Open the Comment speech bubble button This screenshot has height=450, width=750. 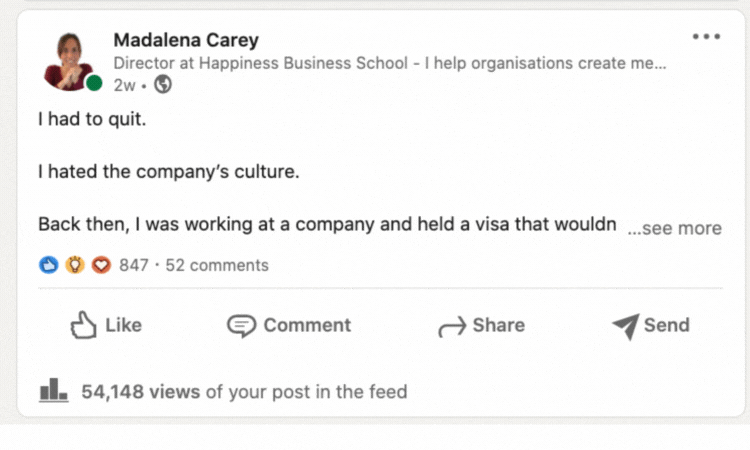(x=289, y=325)
